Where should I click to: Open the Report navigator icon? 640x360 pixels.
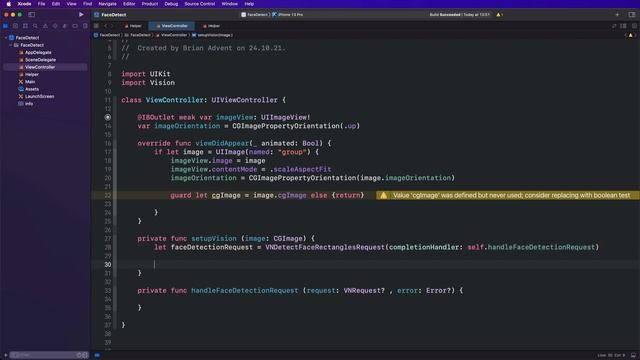point(85,26)
